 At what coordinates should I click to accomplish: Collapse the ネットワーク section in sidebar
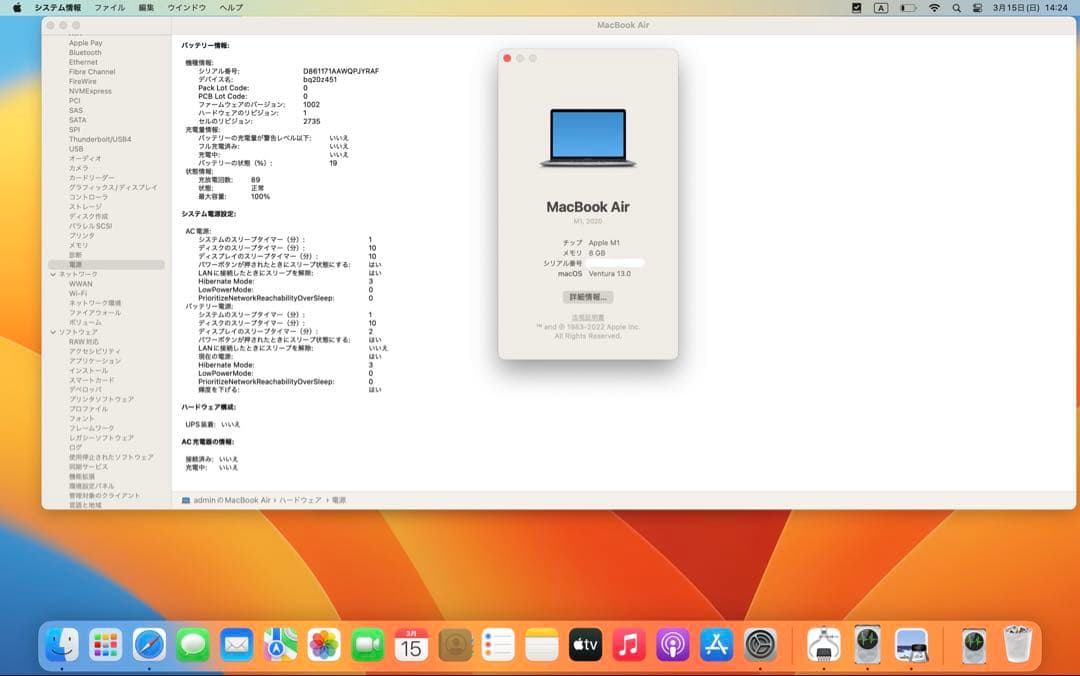tap(53, 274)
